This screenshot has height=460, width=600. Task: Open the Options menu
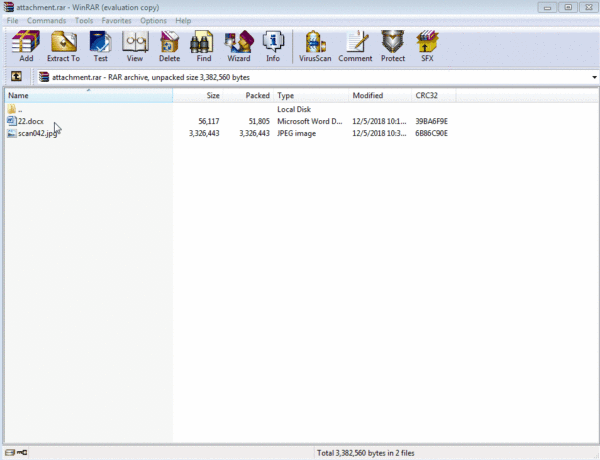(x=153, y=21)
